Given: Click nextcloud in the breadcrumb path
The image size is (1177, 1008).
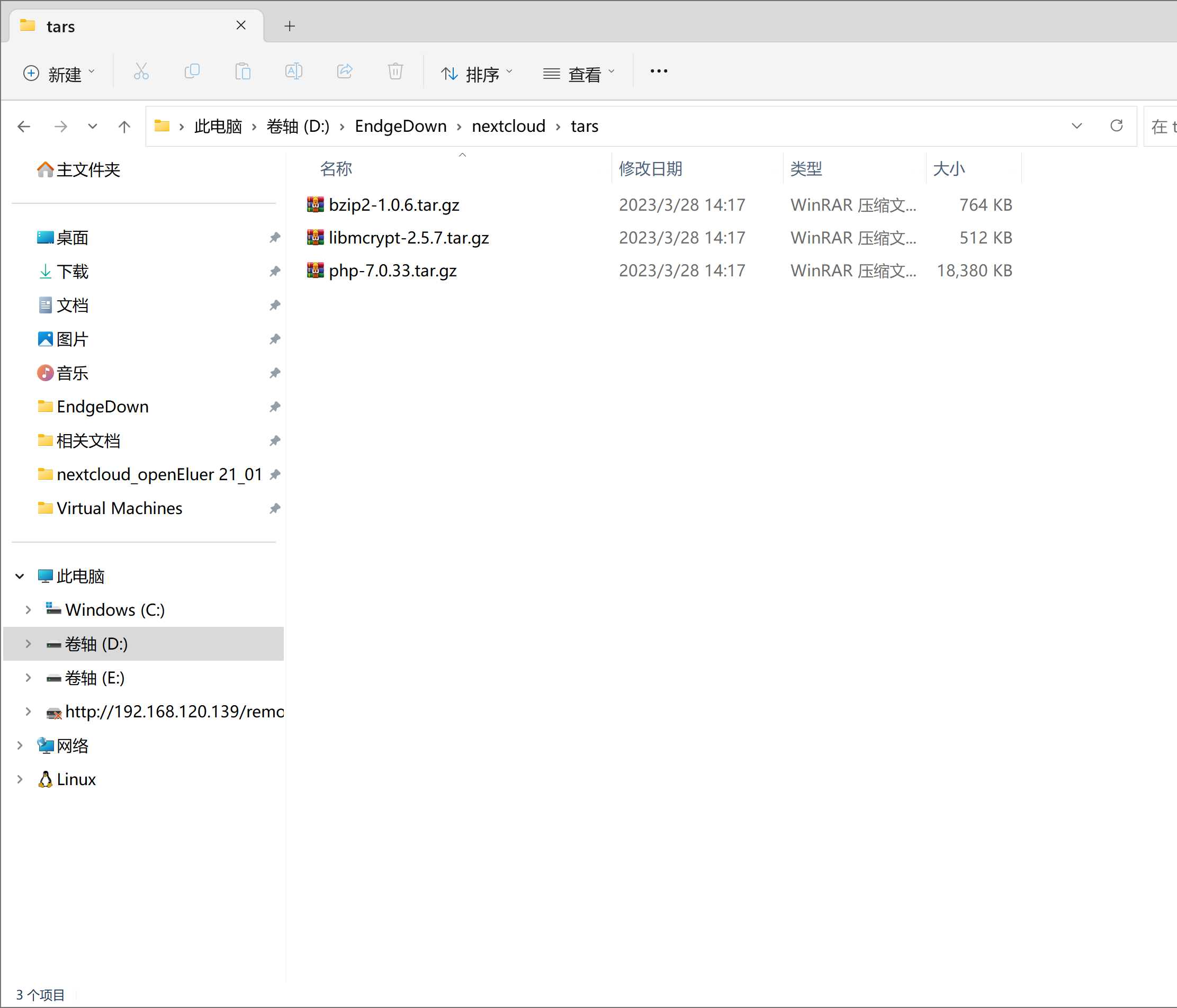Looking at the screenshot, I should click(x=508, y=126).
